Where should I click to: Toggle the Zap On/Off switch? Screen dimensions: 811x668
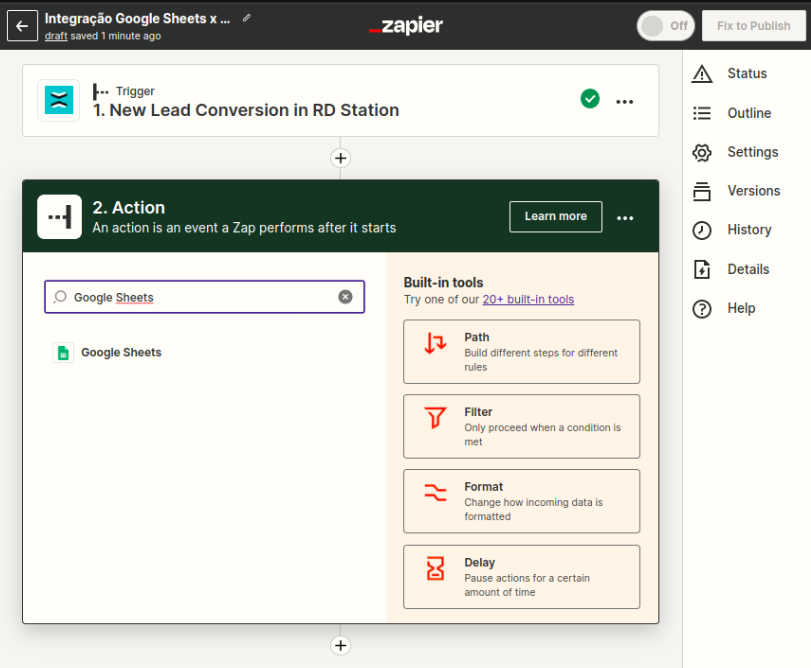coord(666,26)
